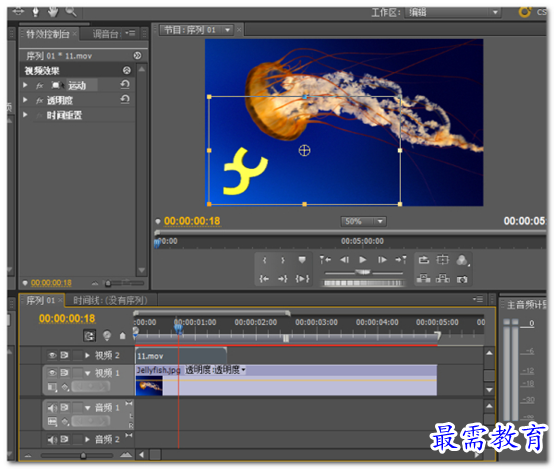Viewport: 554px width, 469px height.
Task: Expand the 时间重置 effect properties
Action: (25, 115)
